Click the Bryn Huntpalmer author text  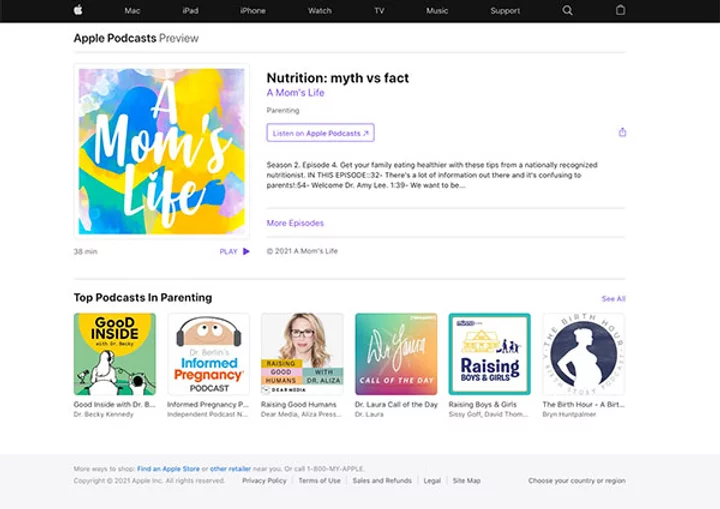[x=569, y=414]
